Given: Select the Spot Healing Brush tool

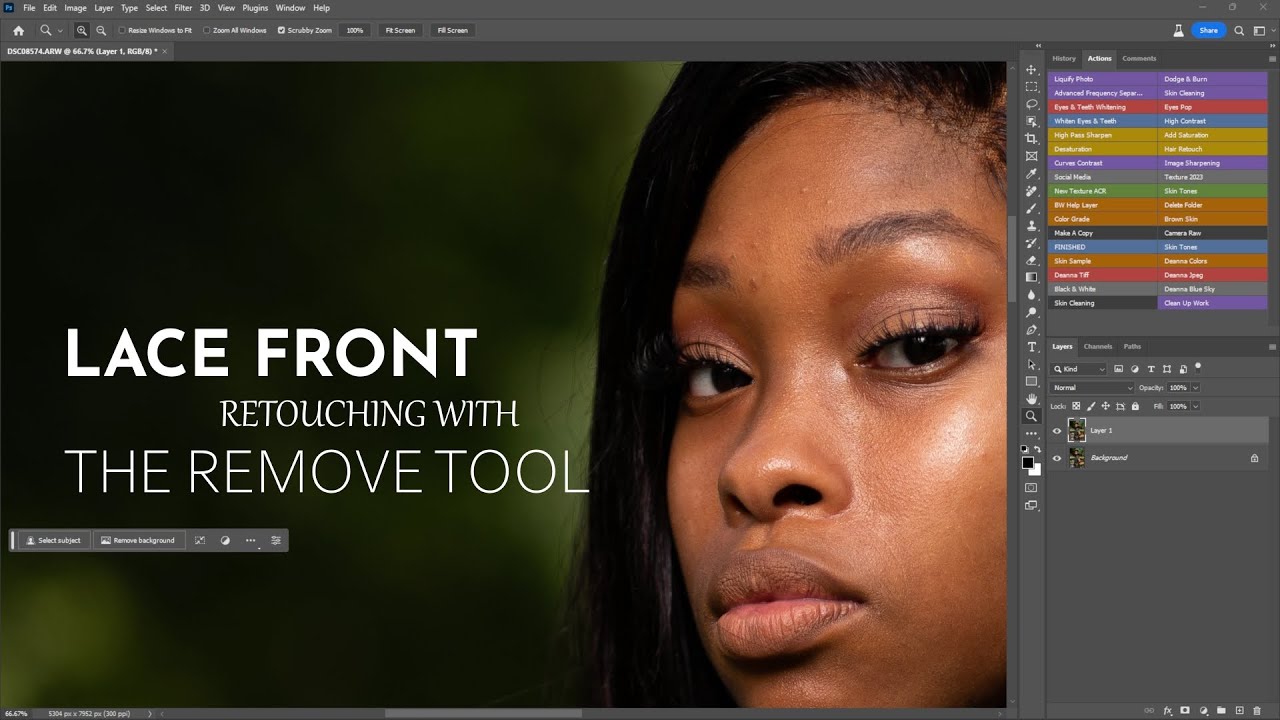Looking at the screenshot, I should point(1031,190).
